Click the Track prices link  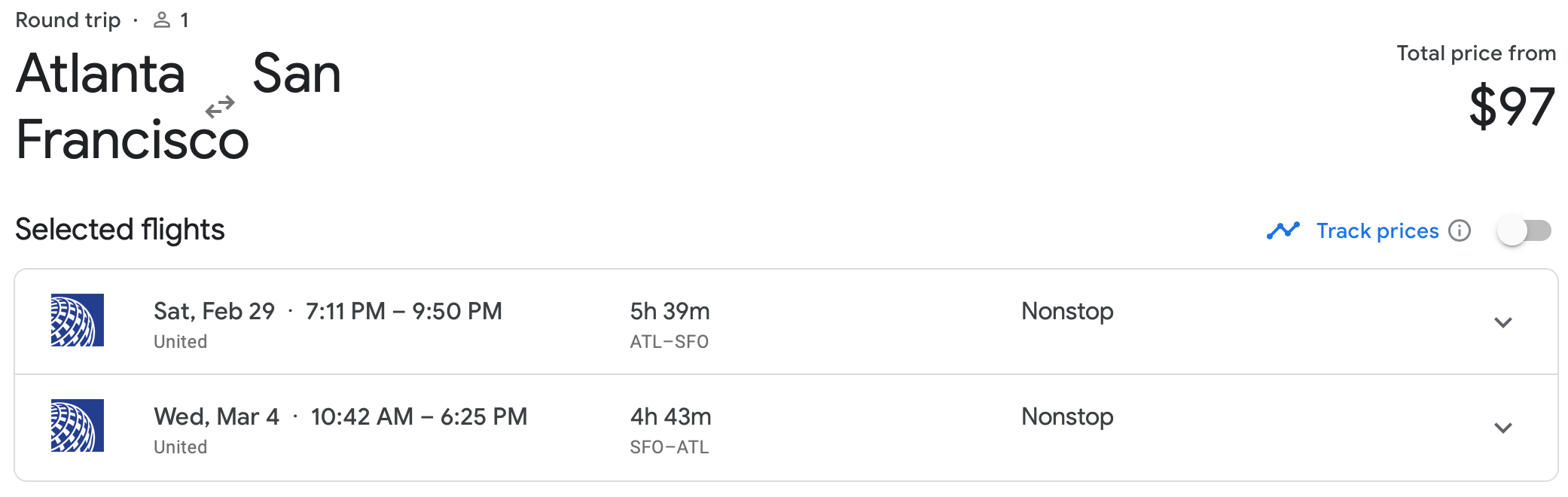(x=1377, y=230)
